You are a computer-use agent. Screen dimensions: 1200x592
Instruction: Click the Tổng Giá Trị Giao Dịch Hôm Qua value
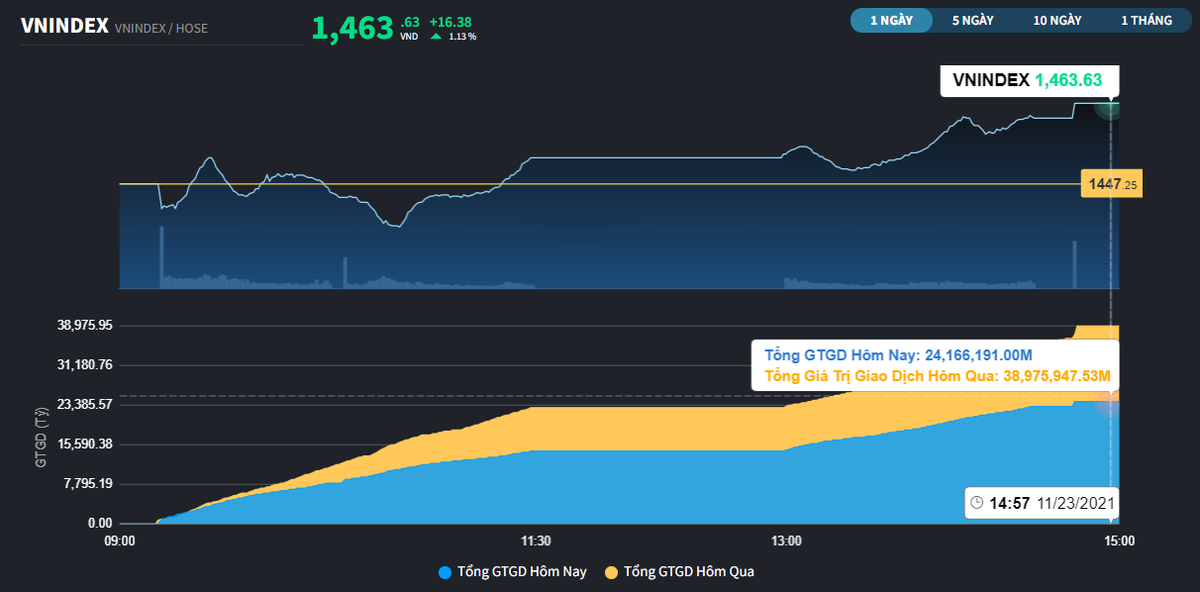coord(938,376)
